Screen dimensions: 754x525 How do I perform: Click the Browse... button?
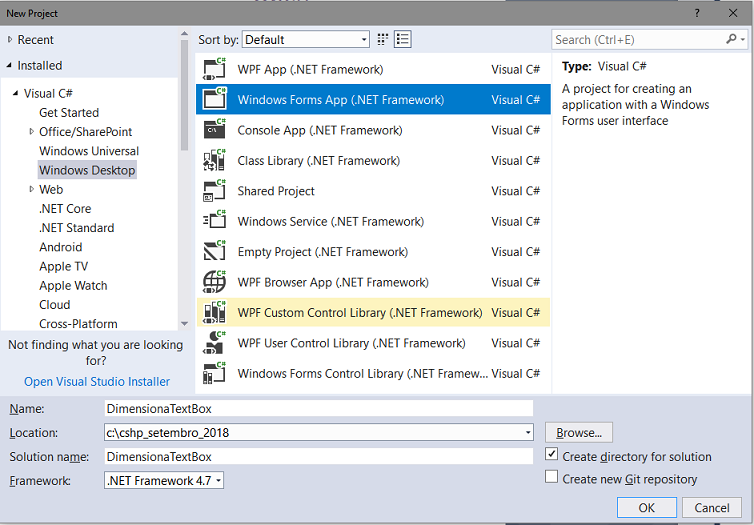click(x=578, y=432)
